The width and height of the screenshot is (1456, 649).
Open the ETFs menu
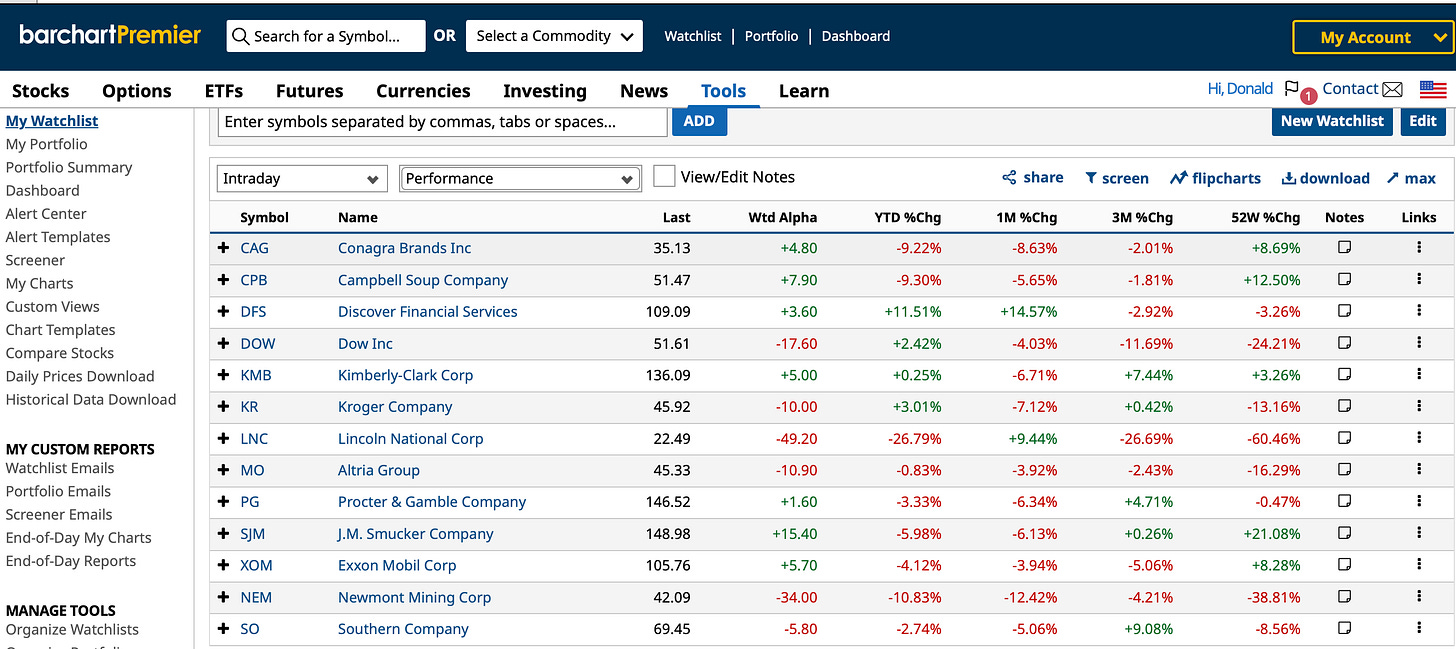pyautogui.click(x=224, y=90)
